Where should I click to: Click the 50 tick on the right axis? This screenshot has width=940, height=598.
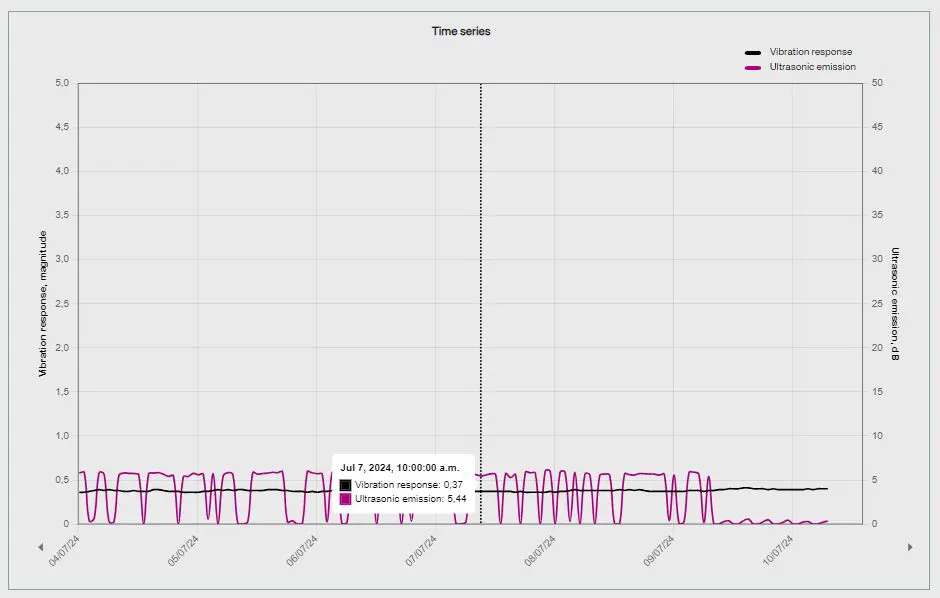click(876, 83)
